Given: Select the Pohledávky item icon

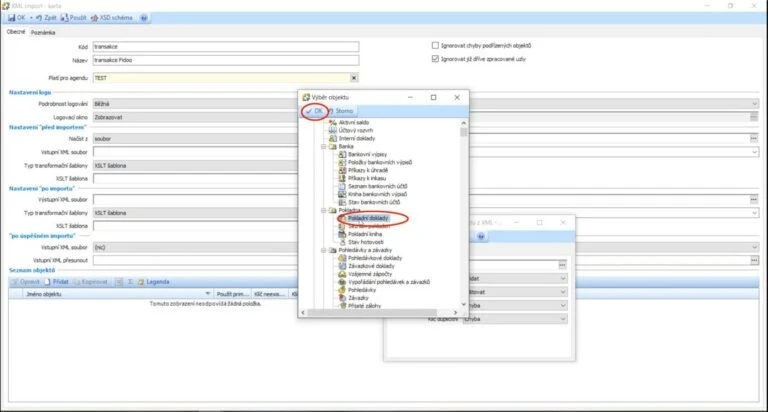Looking at the screenshot, I should pos(342,290).
